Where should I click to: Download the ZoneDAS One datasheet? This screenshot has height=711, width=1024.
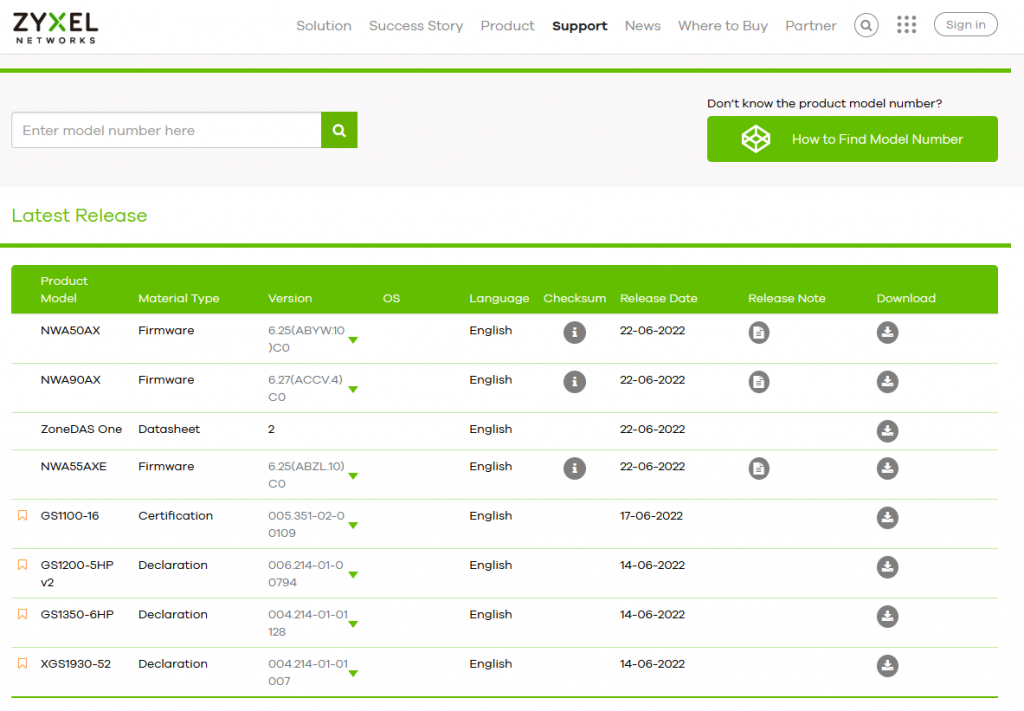coord(888,431)
